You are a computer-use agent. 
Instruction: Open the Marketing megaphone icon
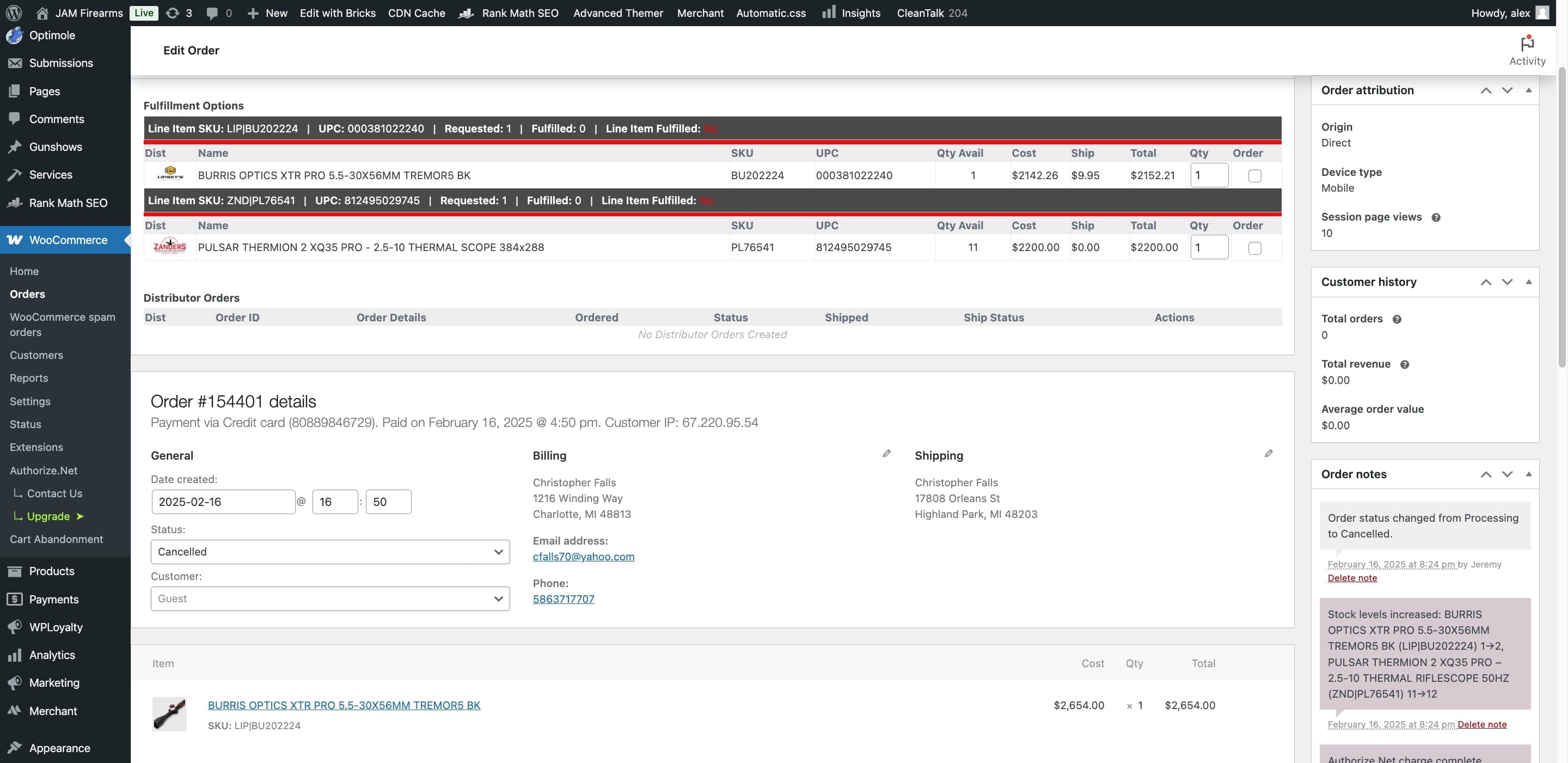[x=15, y=683]
